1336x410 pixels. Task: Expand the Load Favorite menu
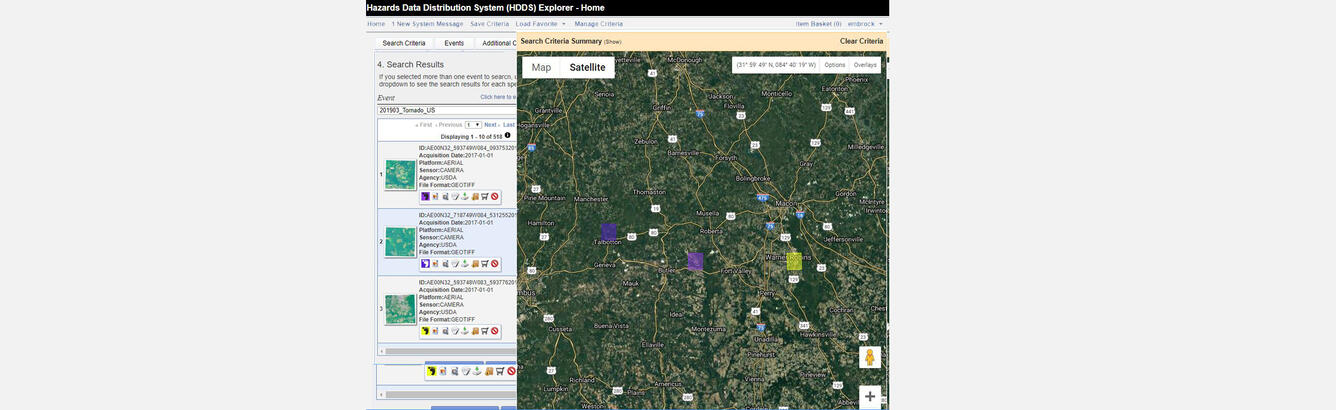click(x=541, y=23)
